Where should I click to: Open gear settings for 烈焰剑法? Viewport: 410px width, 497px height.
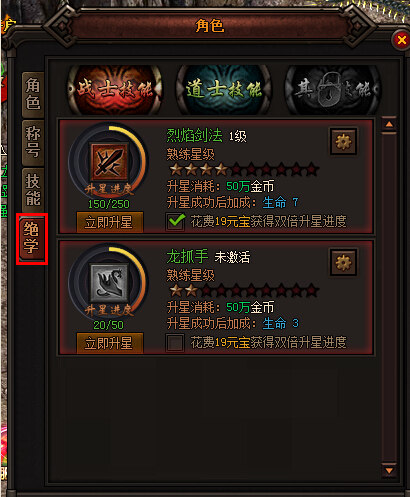click(x=343, y=141)
